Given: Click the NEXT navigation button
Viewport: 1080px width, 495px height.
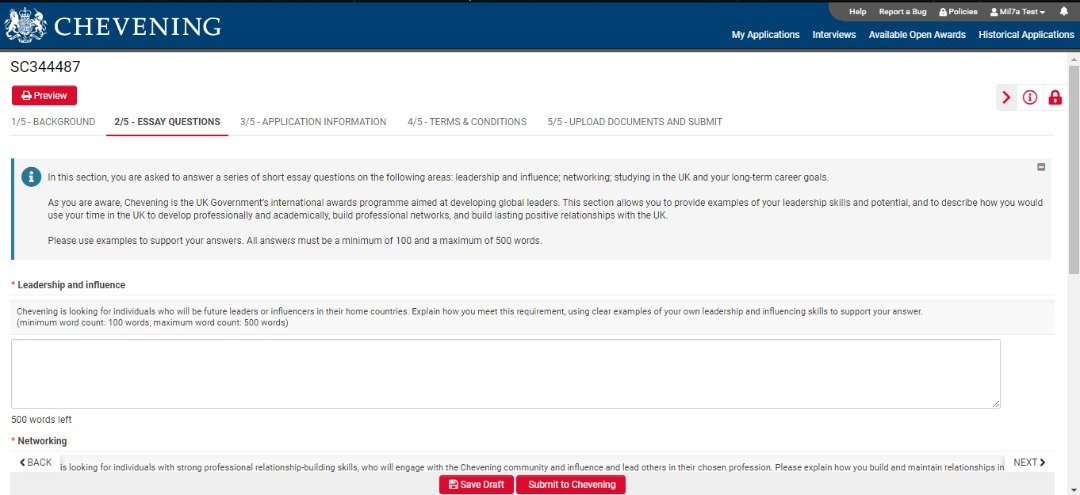Looking at the screenshot, I should [1030, 462].
